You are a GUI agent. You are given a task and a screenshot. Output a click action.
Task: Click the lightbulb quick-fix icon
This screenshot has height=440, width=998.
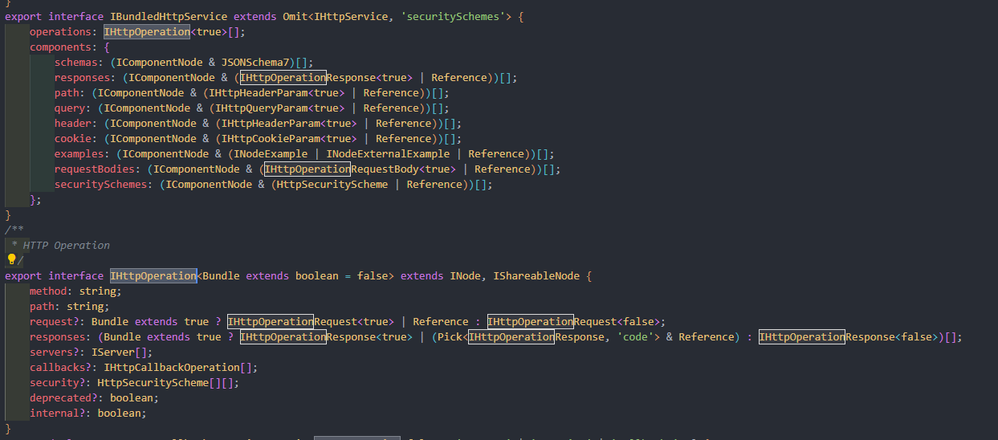click(12, 260)
